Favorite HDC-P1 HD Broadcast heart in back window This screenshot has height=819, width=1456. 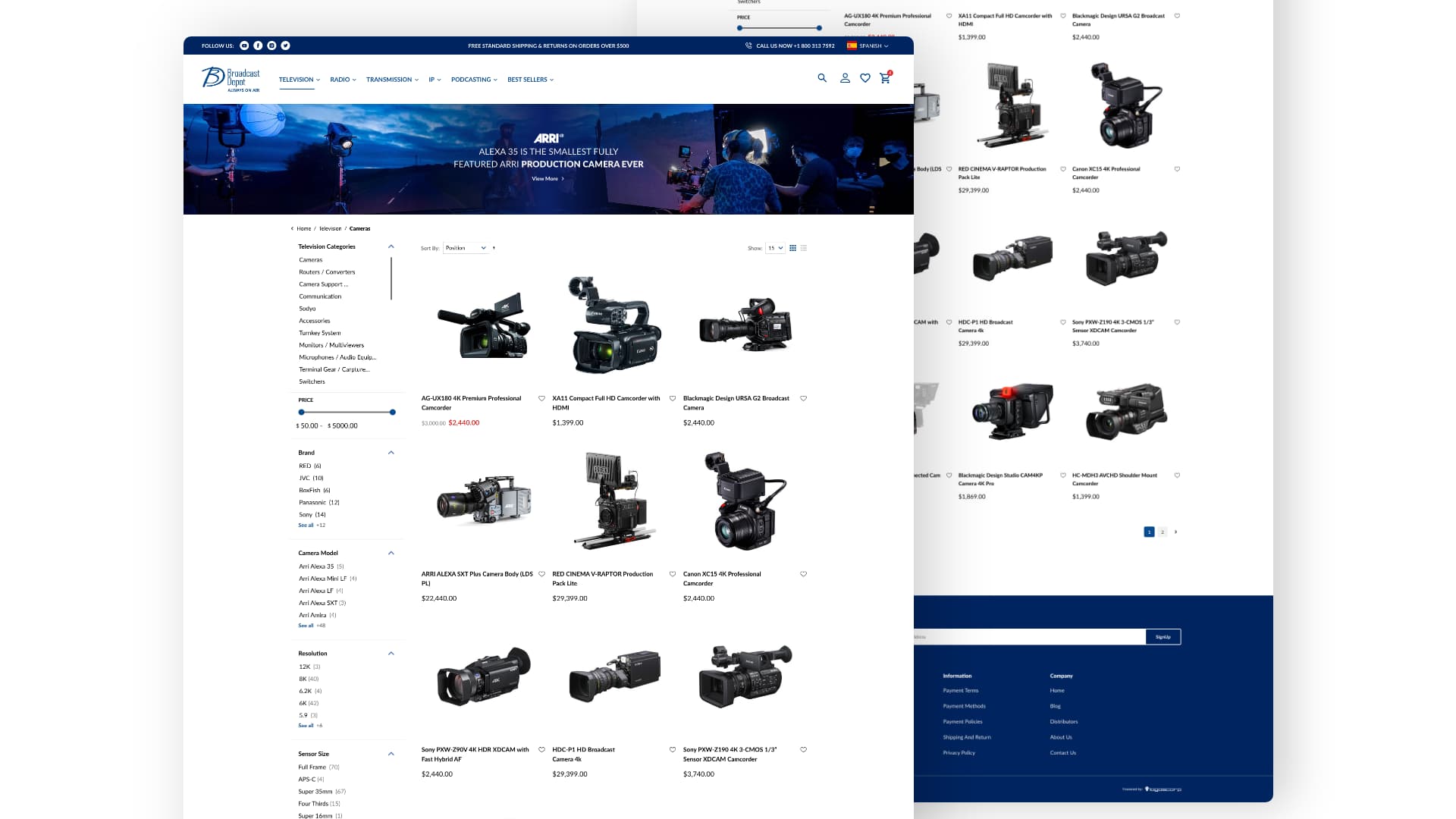1063,322
